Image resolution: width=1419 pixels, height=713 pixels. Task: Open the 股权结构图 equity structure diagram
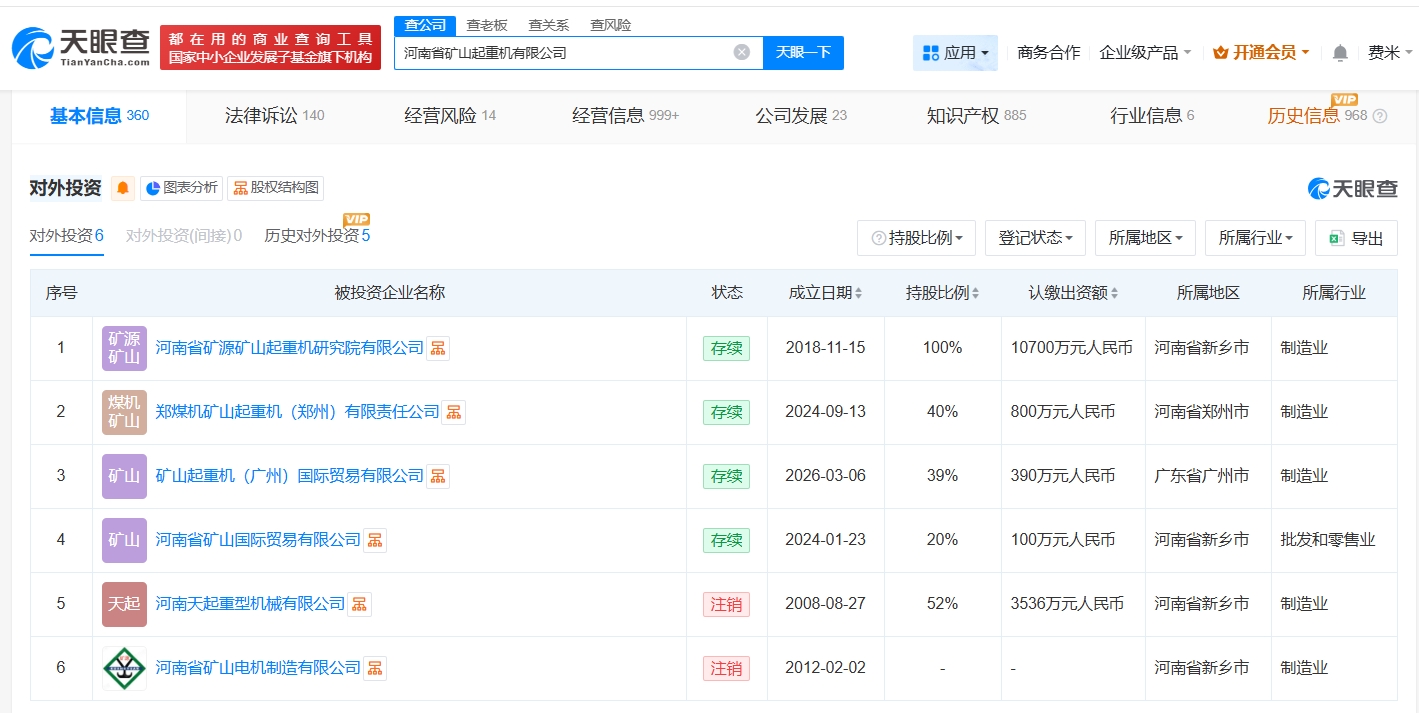click(276, 188)
